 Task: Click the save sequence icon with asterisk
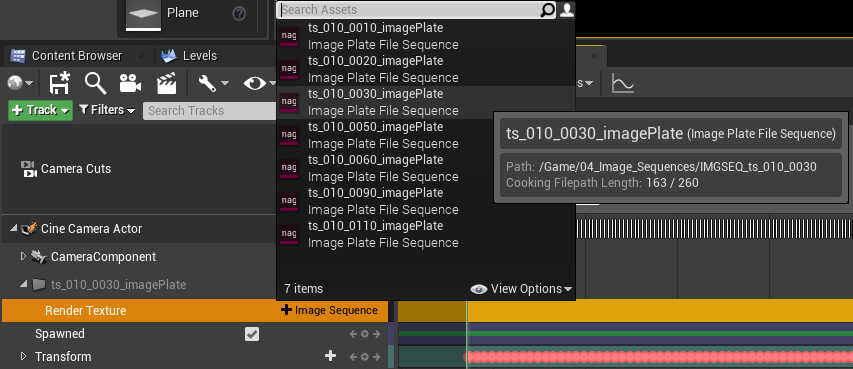(59, 83)
